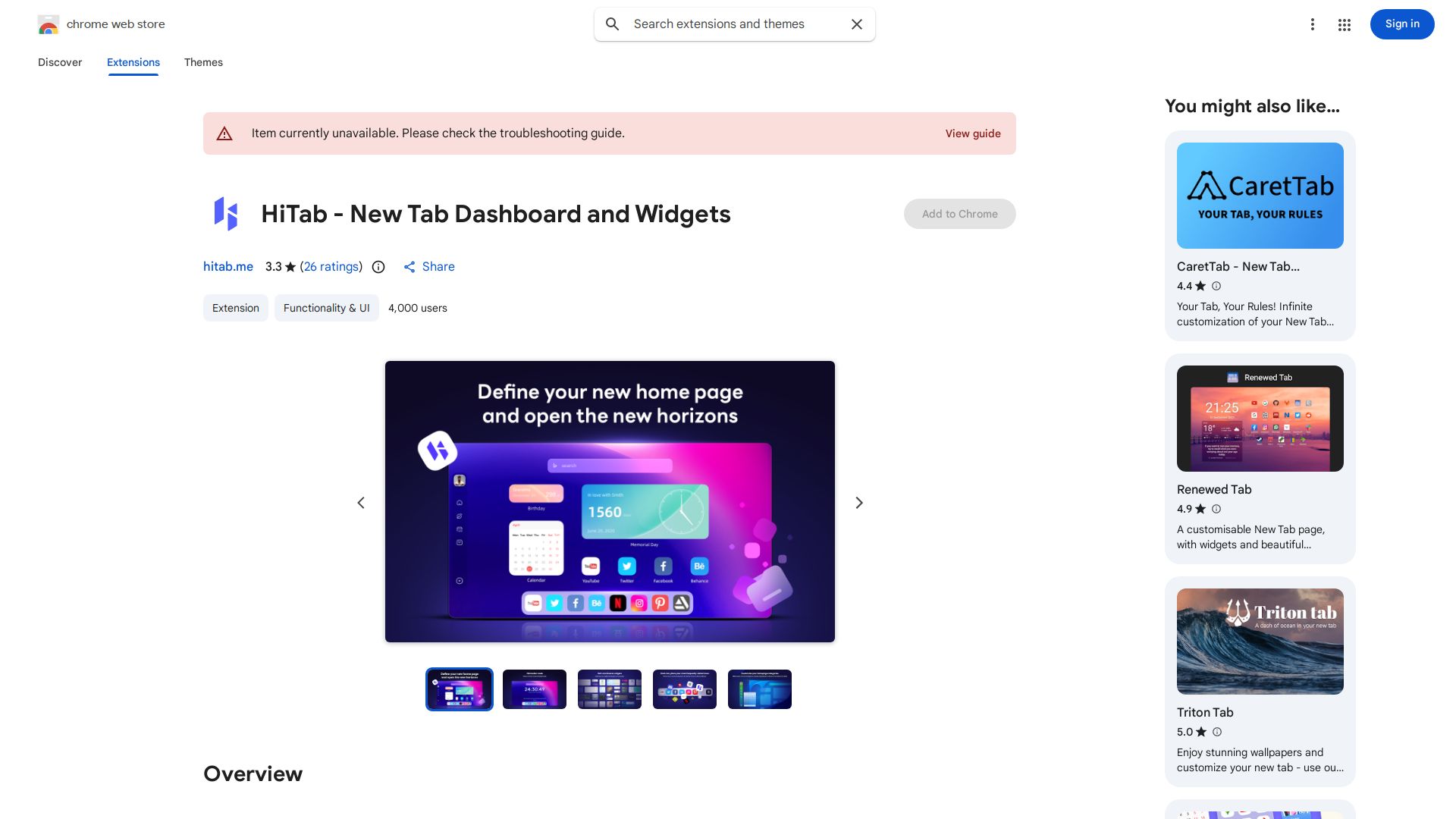Switch to the Discover tab
This screenshot has height=819, width=1456.
tap(60, 62)
